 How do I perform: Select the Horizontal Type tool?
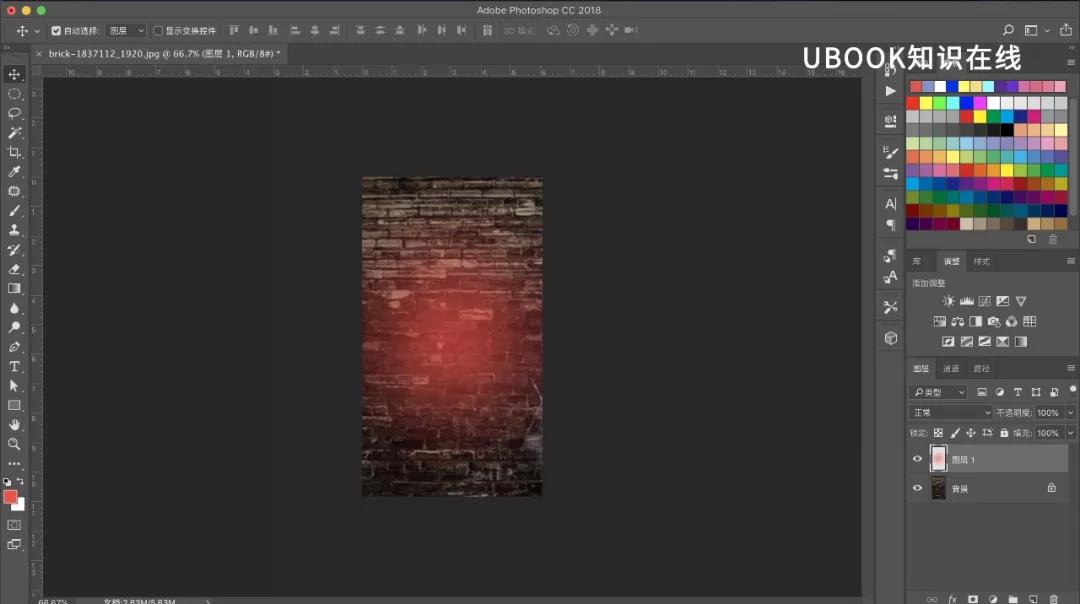tap(14, 366)
